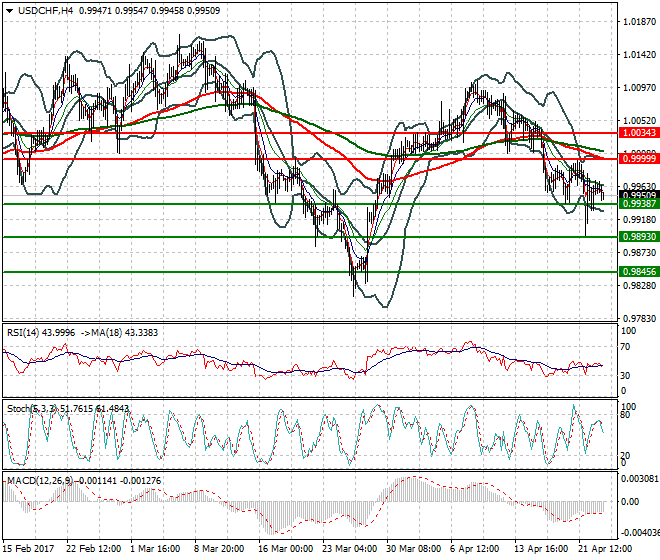Click RSI scale level 30

point(625,375)
